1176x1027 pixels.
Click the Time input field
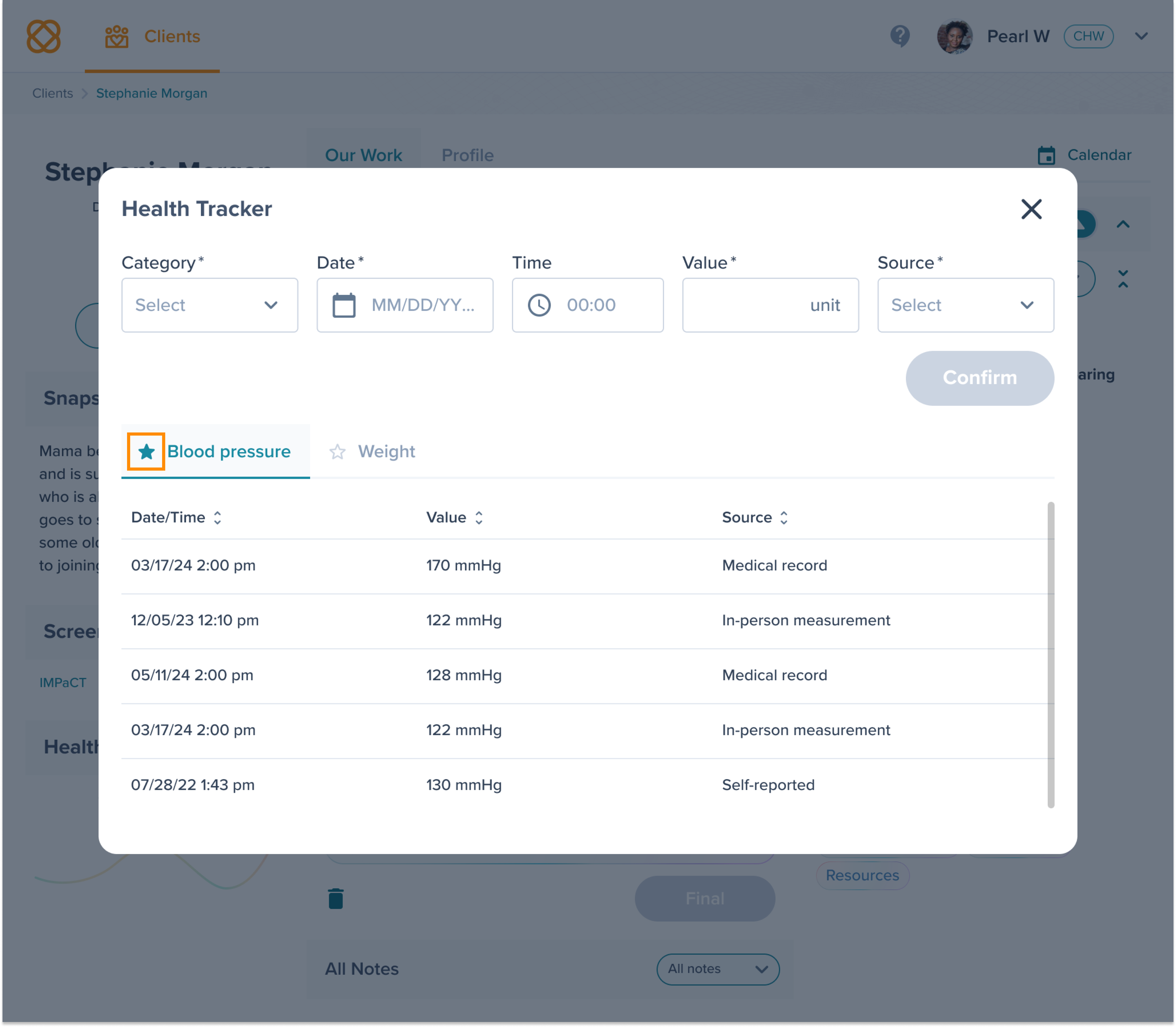coord(587,305)
